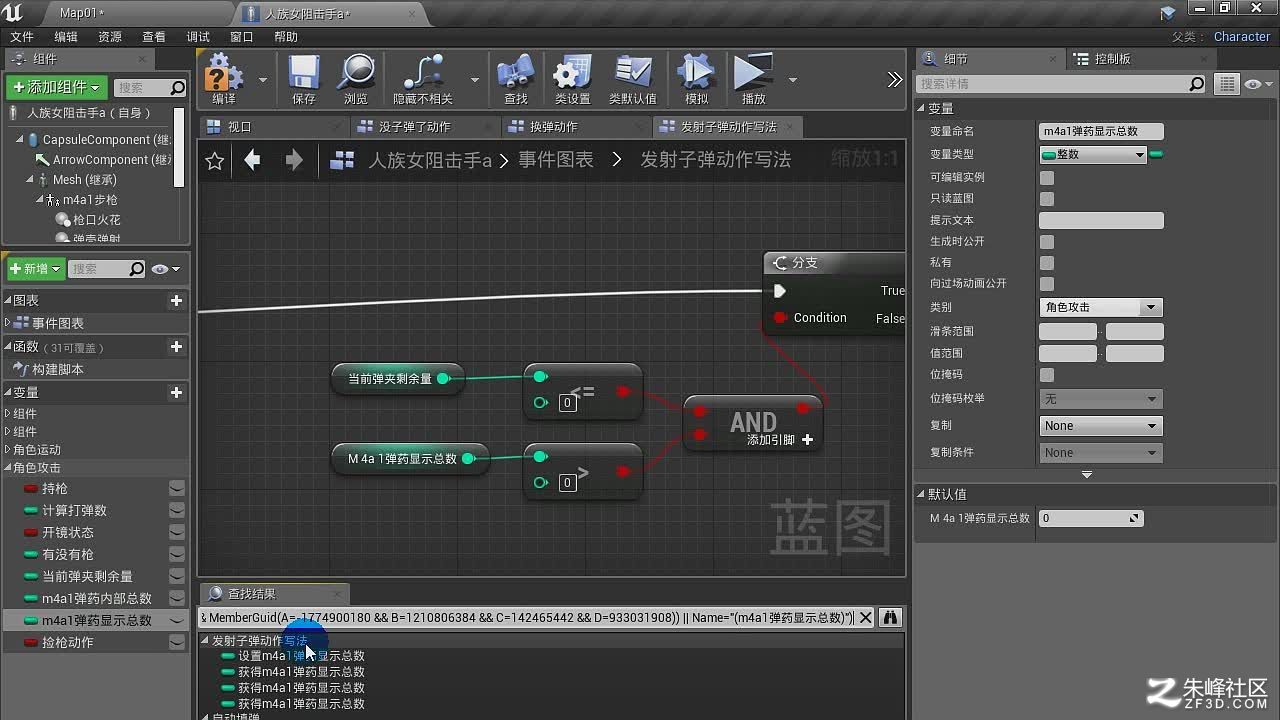Expand the 角色运动 variable category
Screen dimensions: 1280x720
click(8, 450)
